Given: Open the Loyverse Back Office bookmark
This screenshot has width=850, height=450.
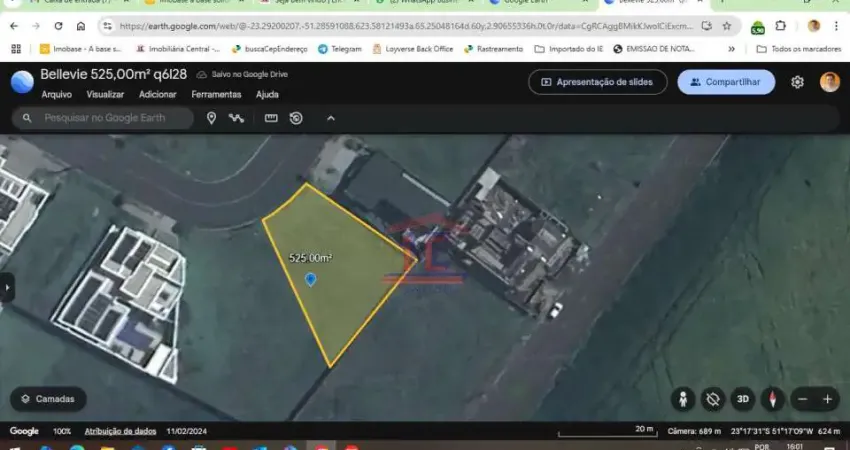Looking at the screenshot, I should click(413, 49).
